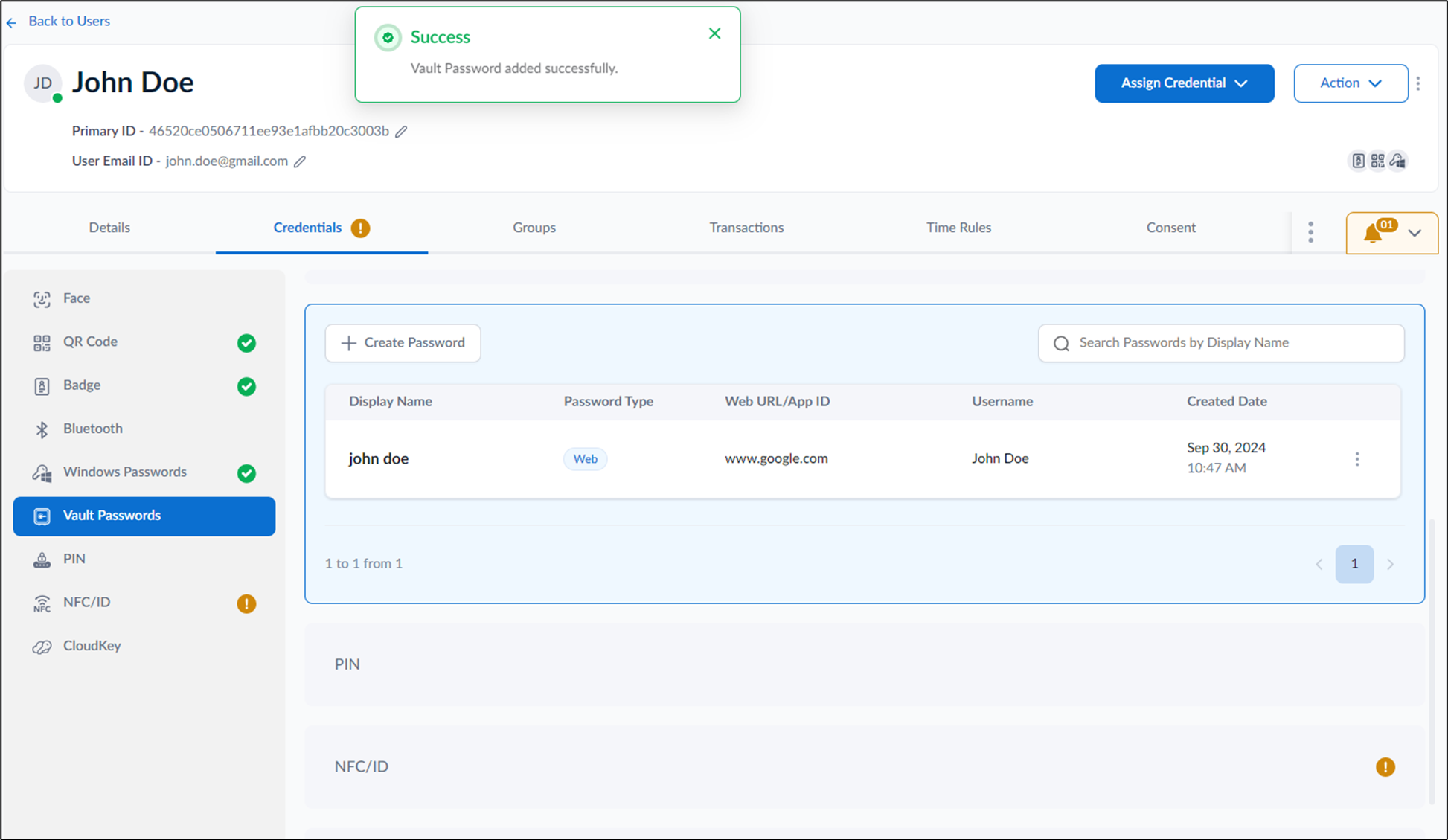This screenshot has height=840, width=1448.
Task: Go to the next page arrow
Action: pyautogui.click(x=1390, y=564)
